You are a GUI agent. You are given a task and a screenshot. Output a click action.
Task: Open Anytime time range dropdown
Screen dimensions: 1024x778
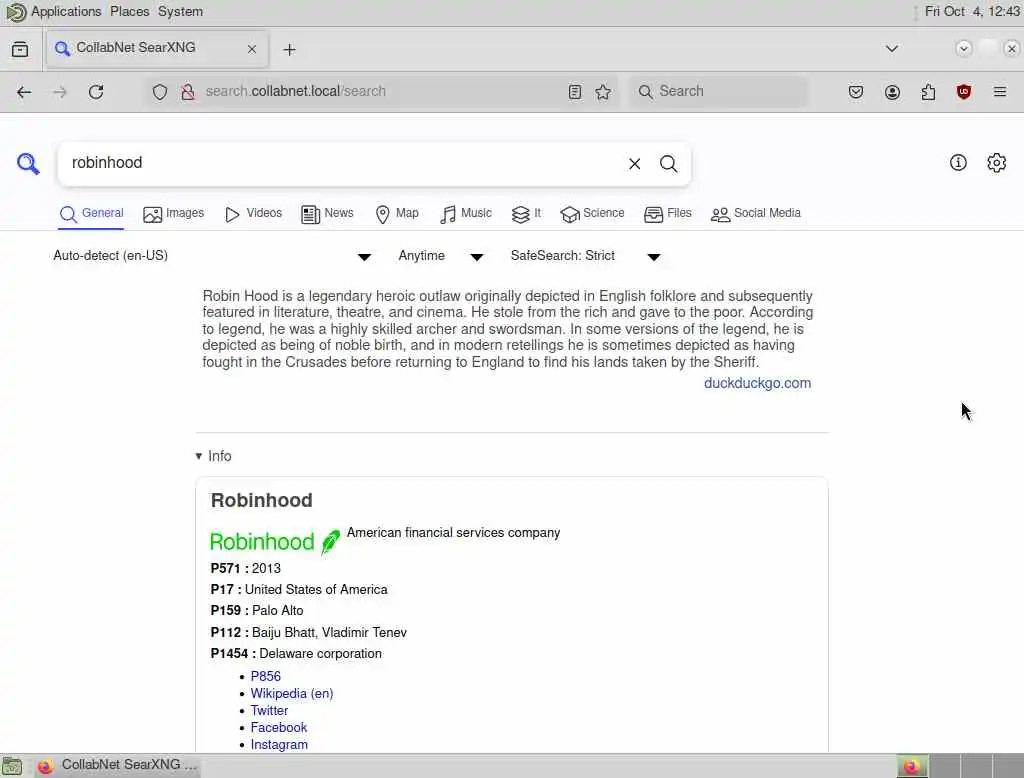(x=441, y=256)
